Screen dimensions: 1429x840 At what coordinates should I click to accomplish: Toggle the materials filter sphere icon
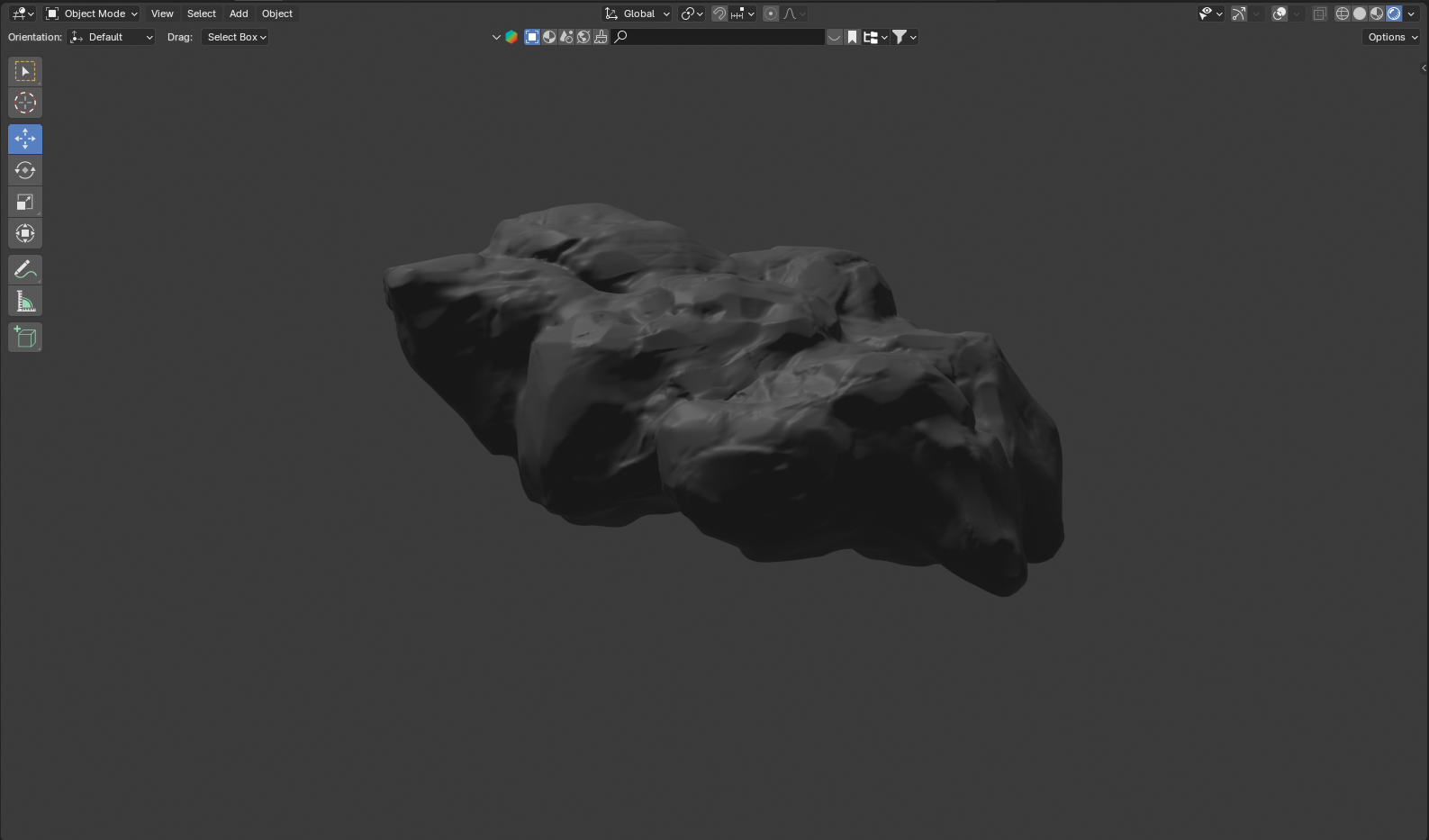(x=549, y=37)
